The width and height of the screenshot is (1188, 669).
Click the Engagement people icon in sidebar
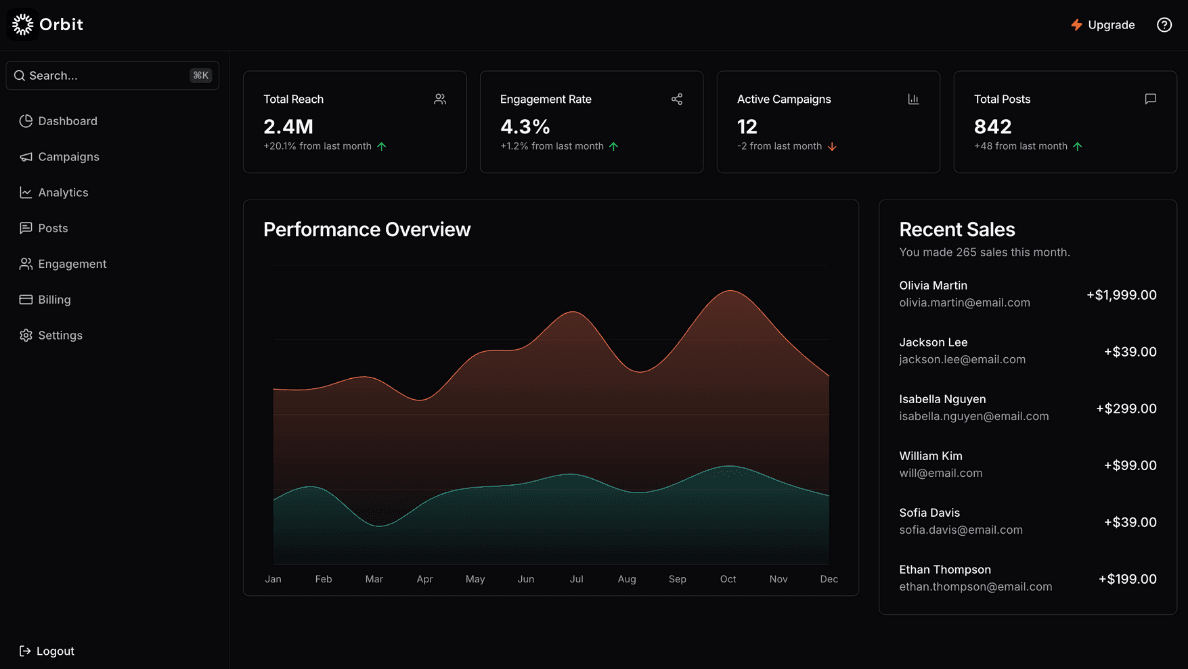(25, 263)
